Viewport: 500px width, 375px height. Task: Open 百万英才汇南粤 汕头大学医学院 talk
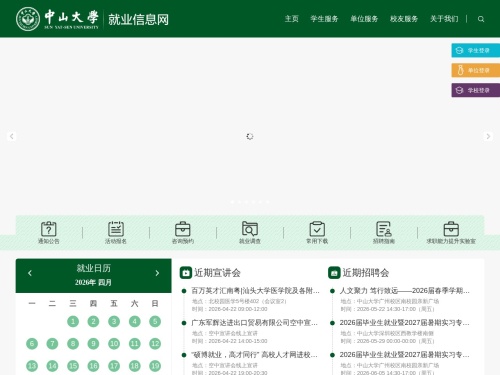click(x=255, y=291)
